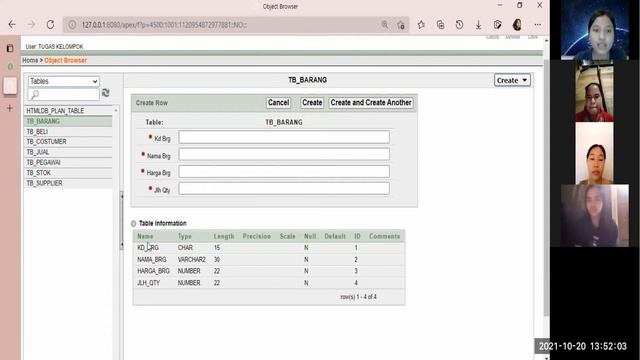This screenshot has width=640, height=360.
Task: Reload the page with the refresh icon
Action: coord(50,25)
